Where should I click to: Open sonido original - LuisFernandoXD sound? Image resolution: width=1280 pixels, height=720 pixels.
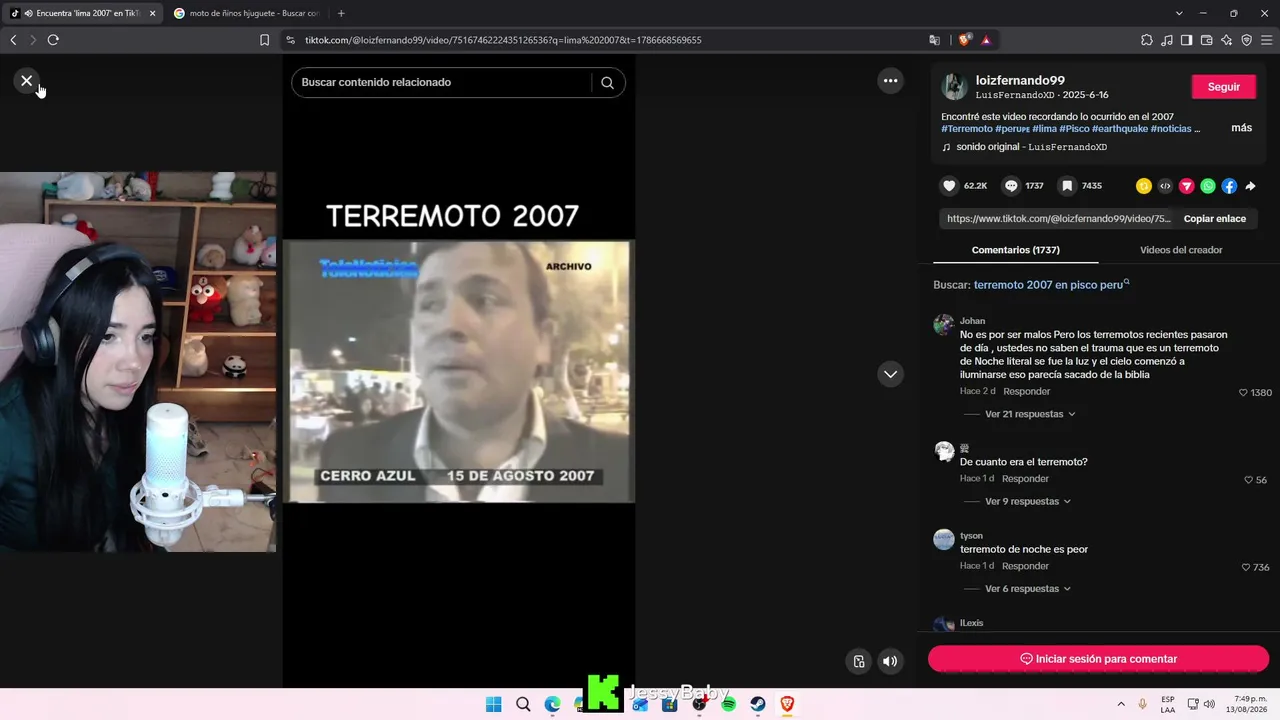coord(1031,147)
